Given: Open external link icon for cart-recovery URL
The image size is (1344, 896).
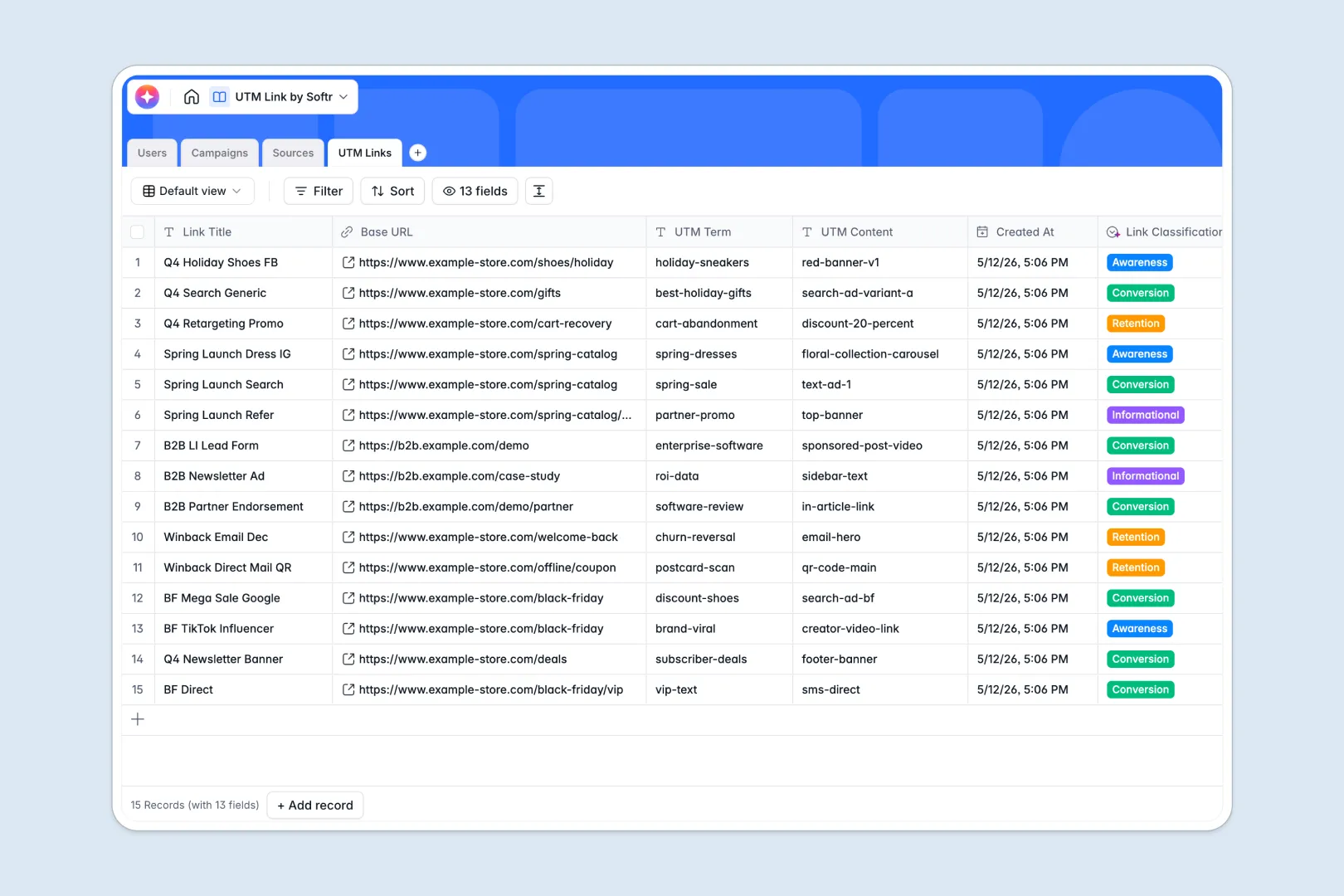Looking at the screenshot, I should 348,324.
